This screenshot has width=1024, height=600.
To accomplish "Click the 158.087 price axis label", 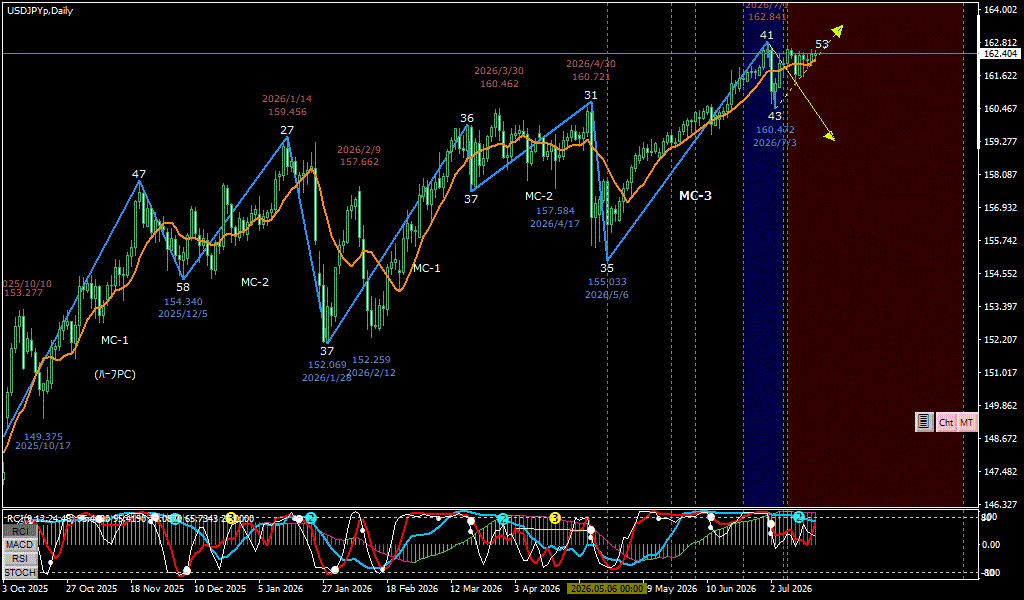I will pos(1000,174).
